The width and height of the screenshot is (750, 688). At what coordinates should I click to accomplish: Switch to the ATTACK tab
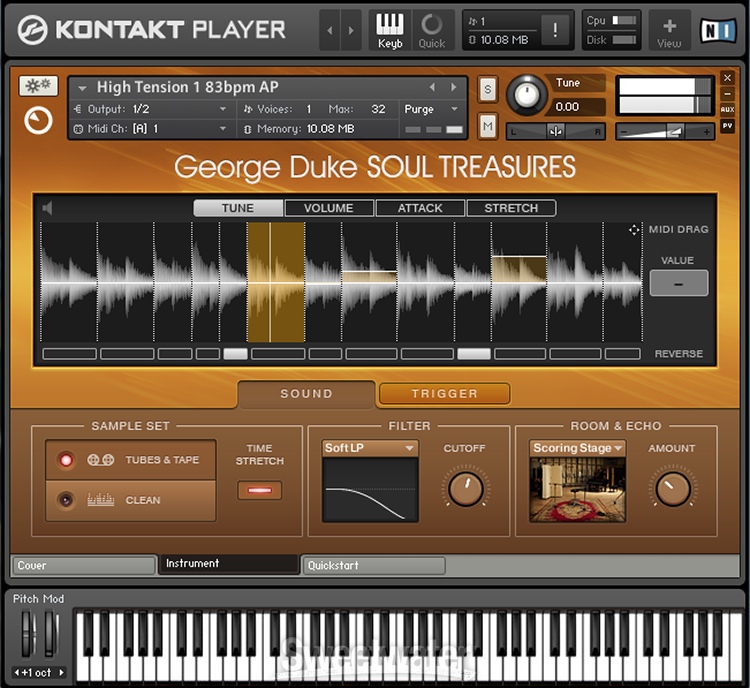pyautogui.click(x=420, y=208)
